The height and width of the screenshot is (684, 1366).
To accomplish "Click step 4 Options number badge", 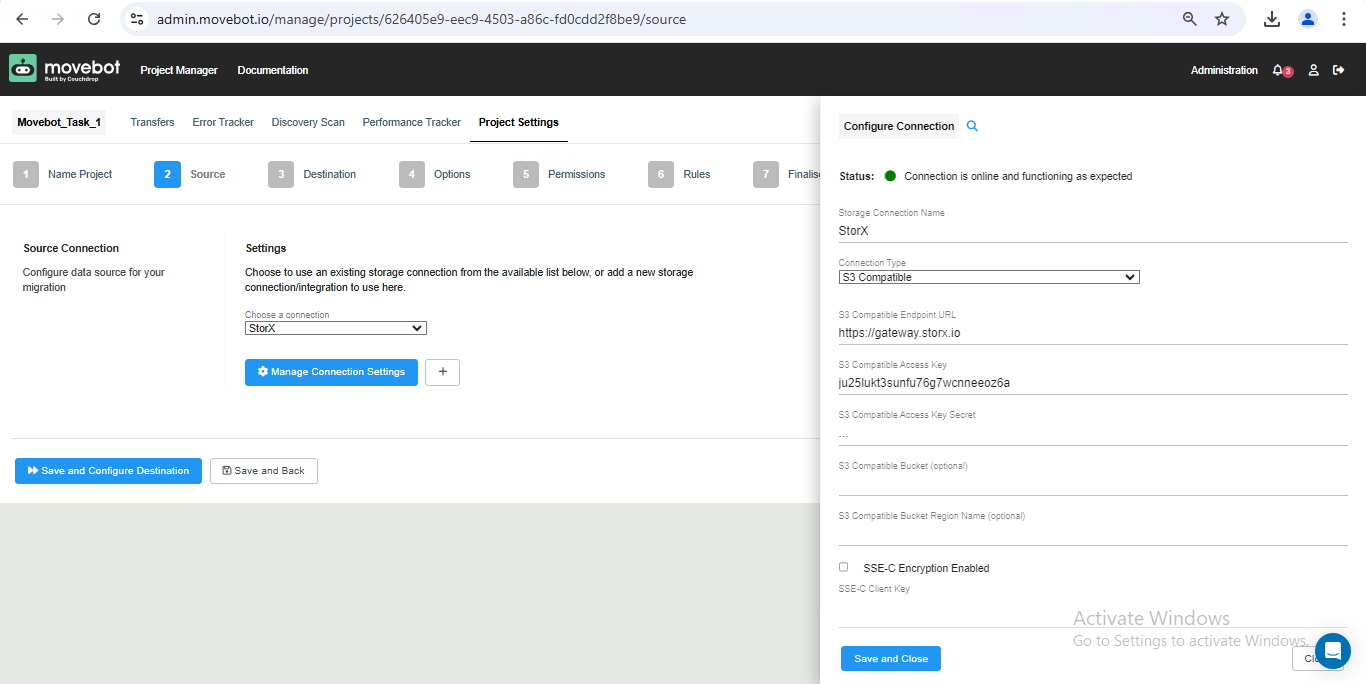I will (412, 174).
